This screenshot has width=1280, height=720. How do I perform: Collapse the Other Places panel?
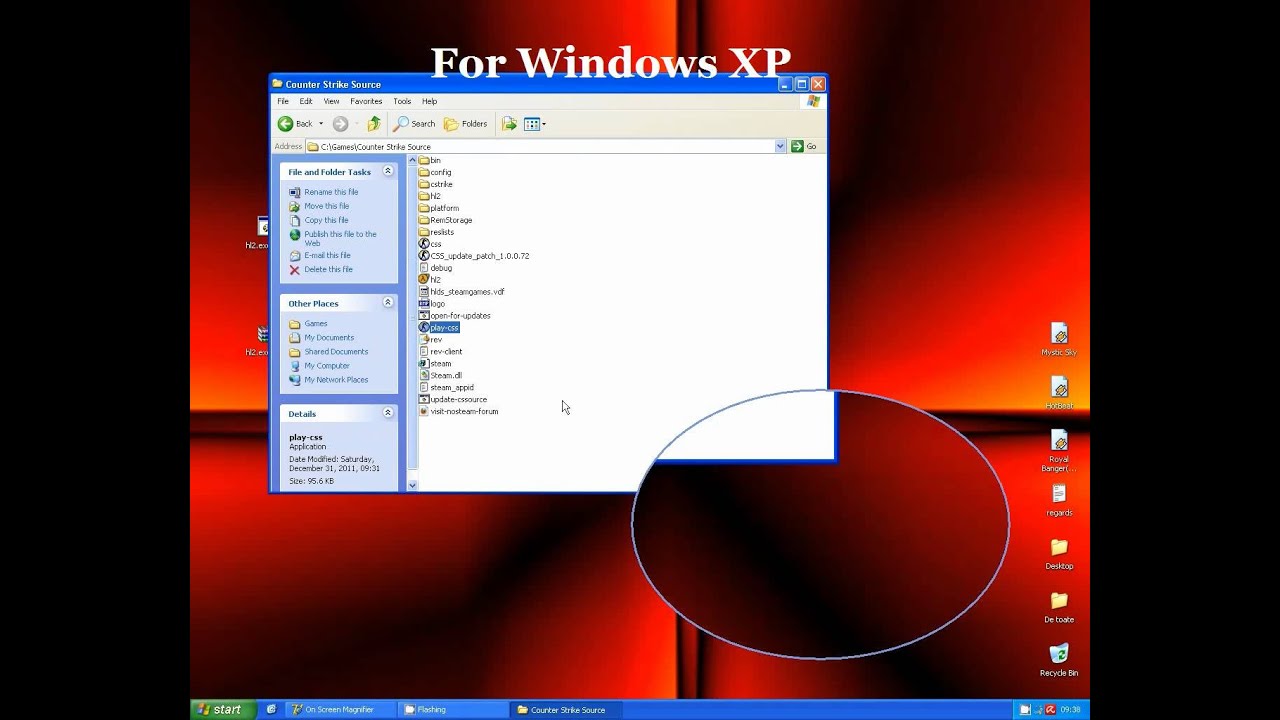(x=388, y=302)
